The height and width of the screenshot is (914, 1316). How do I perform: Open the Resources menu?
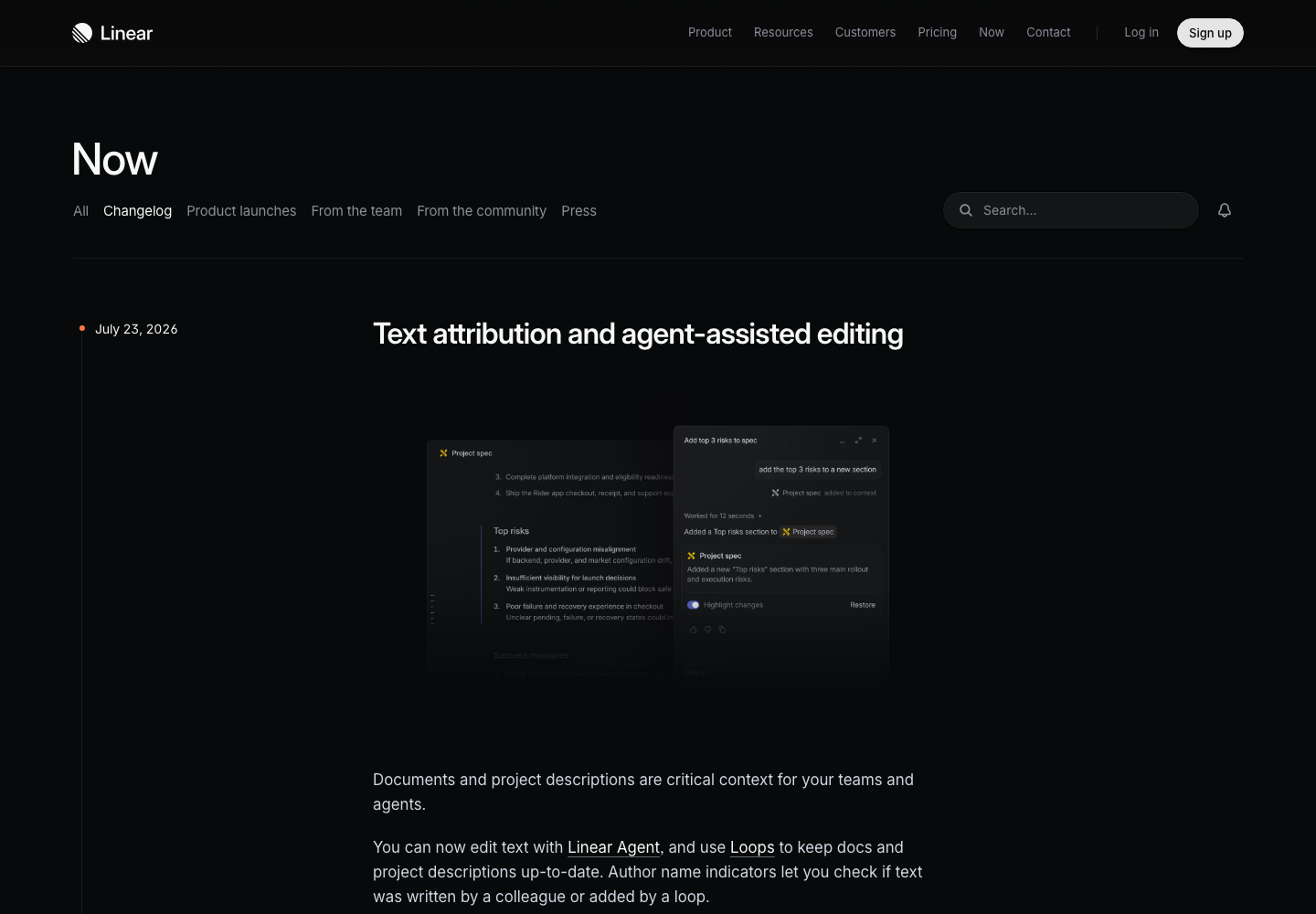coord(783,32)
